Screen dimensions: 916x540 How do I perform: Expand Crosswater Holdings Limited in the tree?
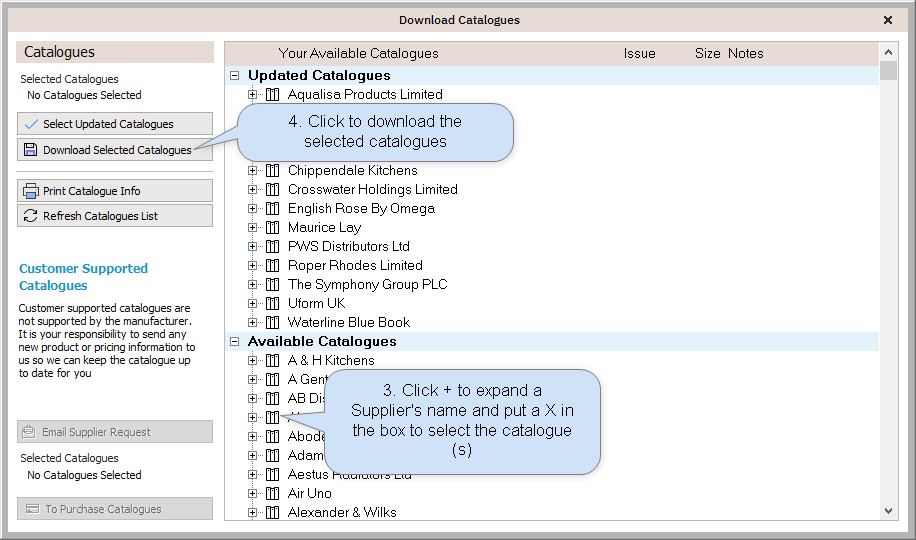(252, 189)
